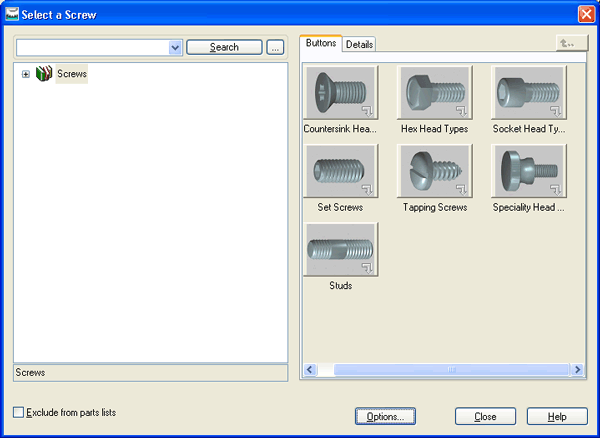
Task: Open the Socket Head Types category
Action: click(529, 93)
